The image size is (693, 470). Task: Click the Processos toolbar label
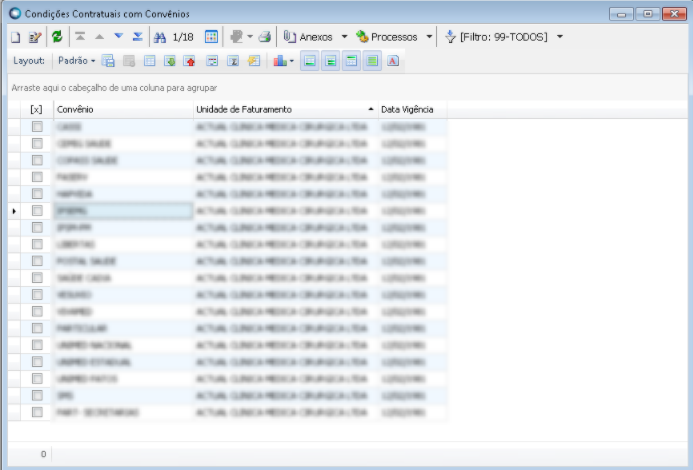[x=394, y=37]
